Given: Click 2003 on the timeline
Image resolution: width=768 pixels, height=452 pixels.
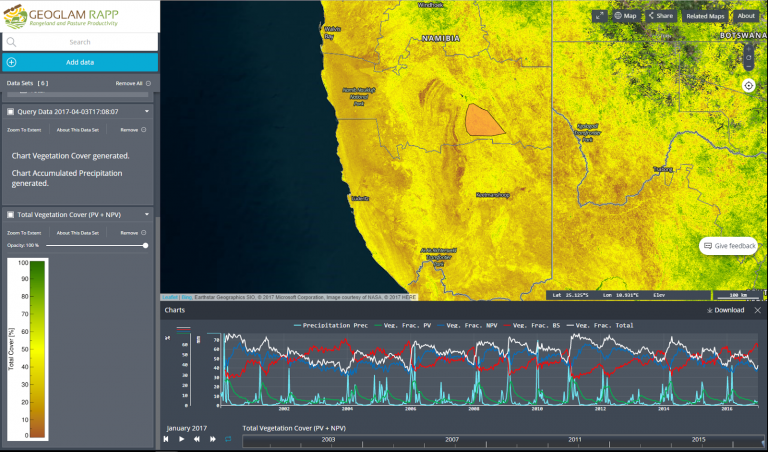Looking at the screenshot, I should (328, 439).
